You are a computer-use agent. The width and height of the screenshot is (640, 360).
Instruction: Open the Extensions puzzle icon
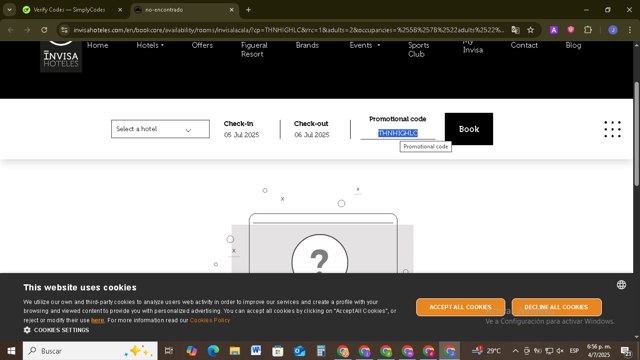point(588,30)
